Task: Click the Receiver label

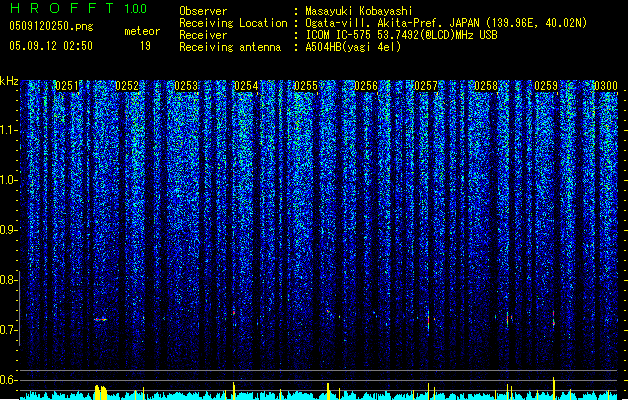Action: click(203, 35)
